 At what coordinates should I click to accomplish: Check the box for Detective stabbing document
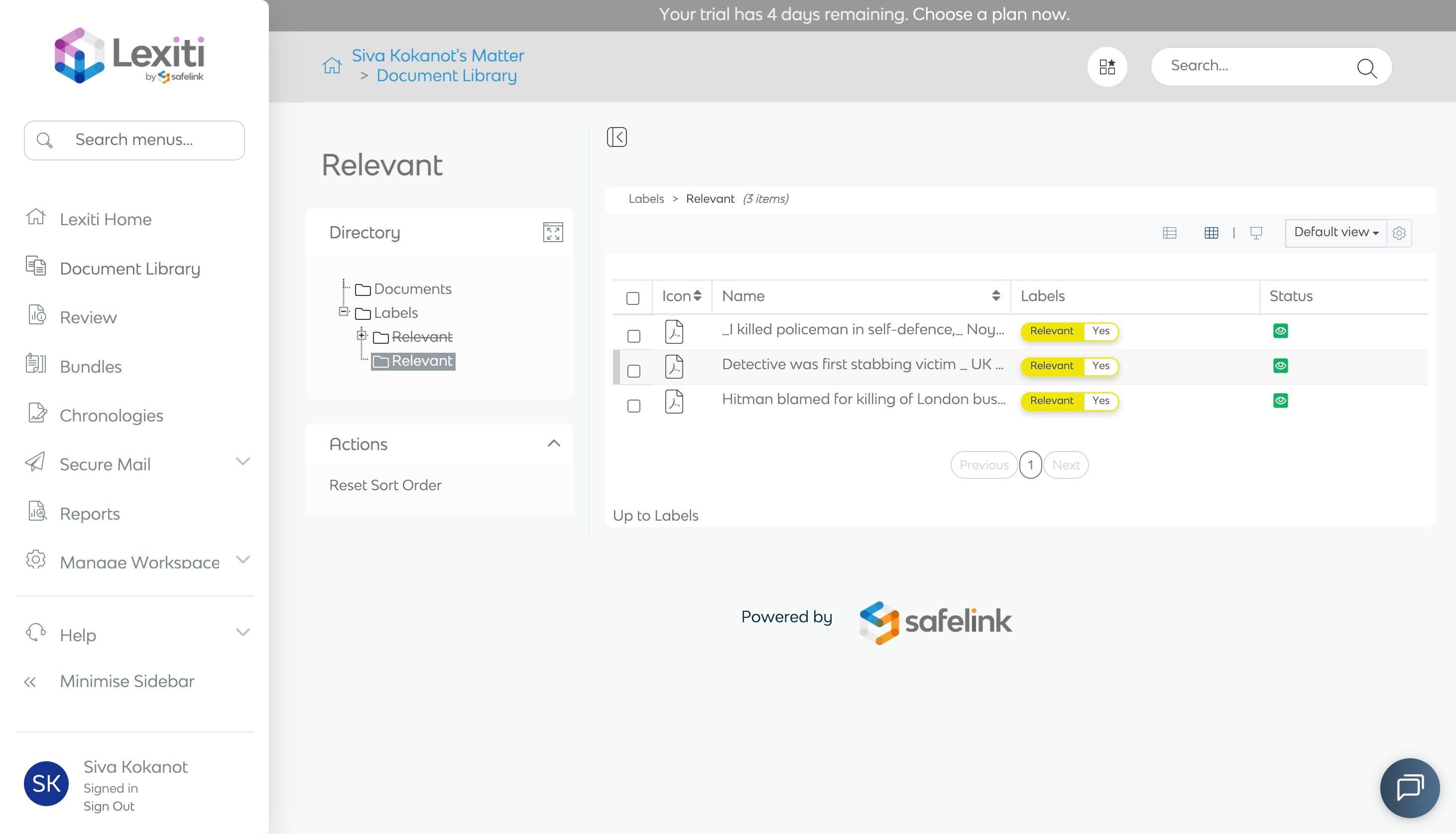tap(633, 371)
